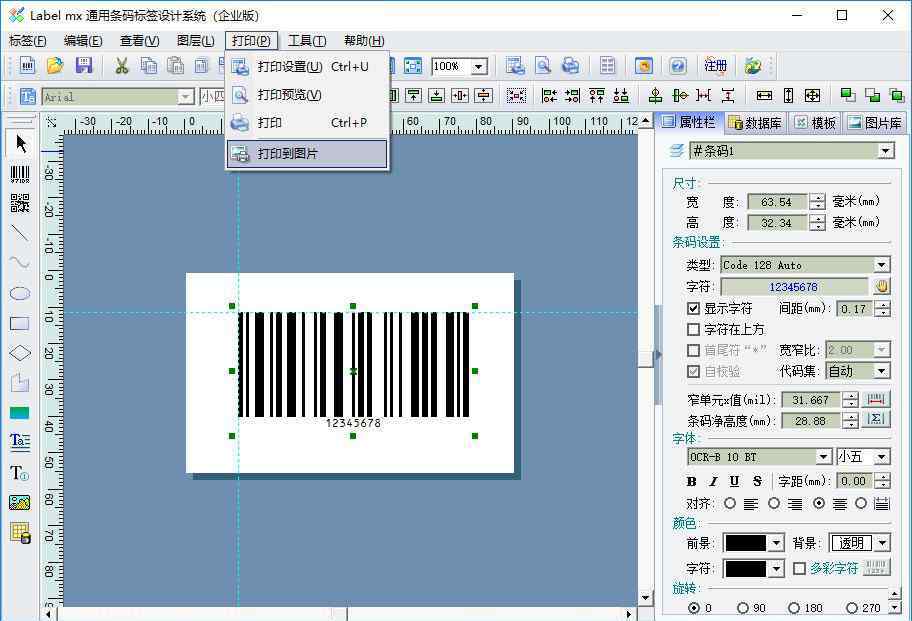Paste from the clipboard

coord(176,66)
